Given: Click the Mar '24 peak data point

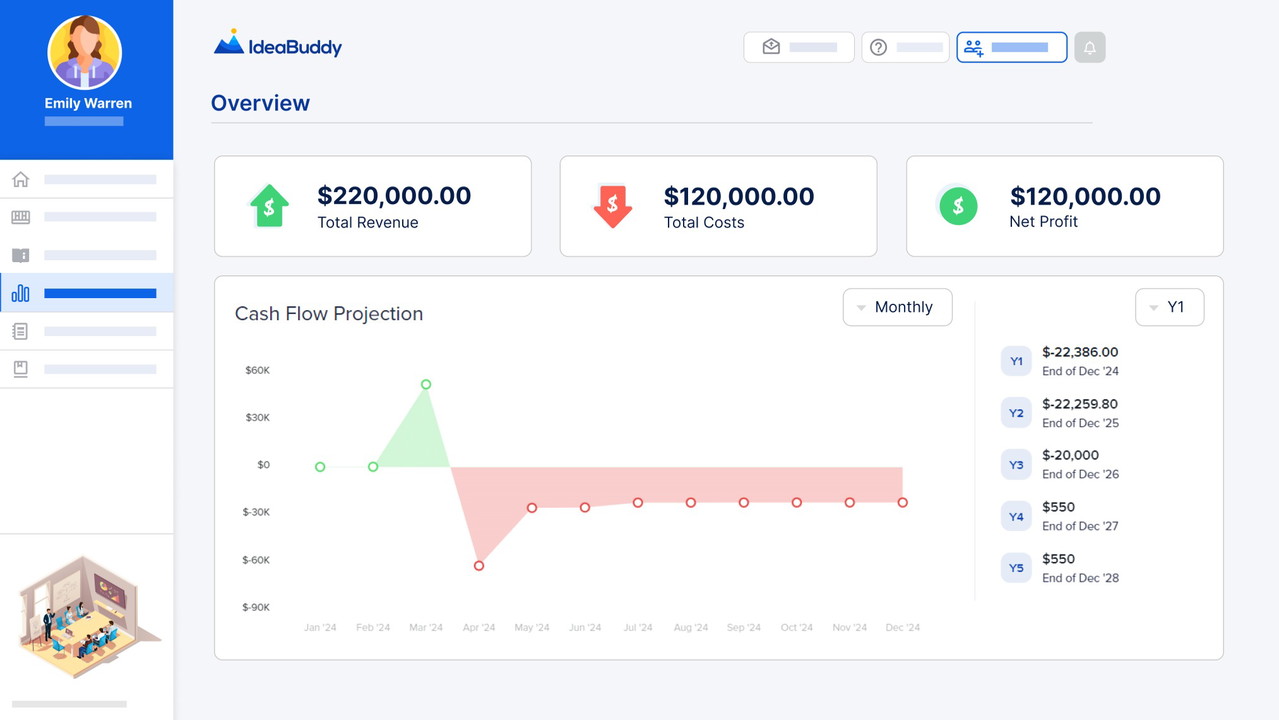Looking at the screenshot, I should coord(426,384).
